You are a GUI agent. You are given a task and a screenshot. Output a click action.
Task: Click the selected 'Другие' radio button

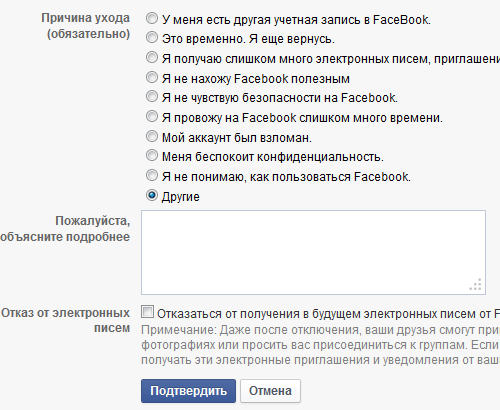(152, 195)
